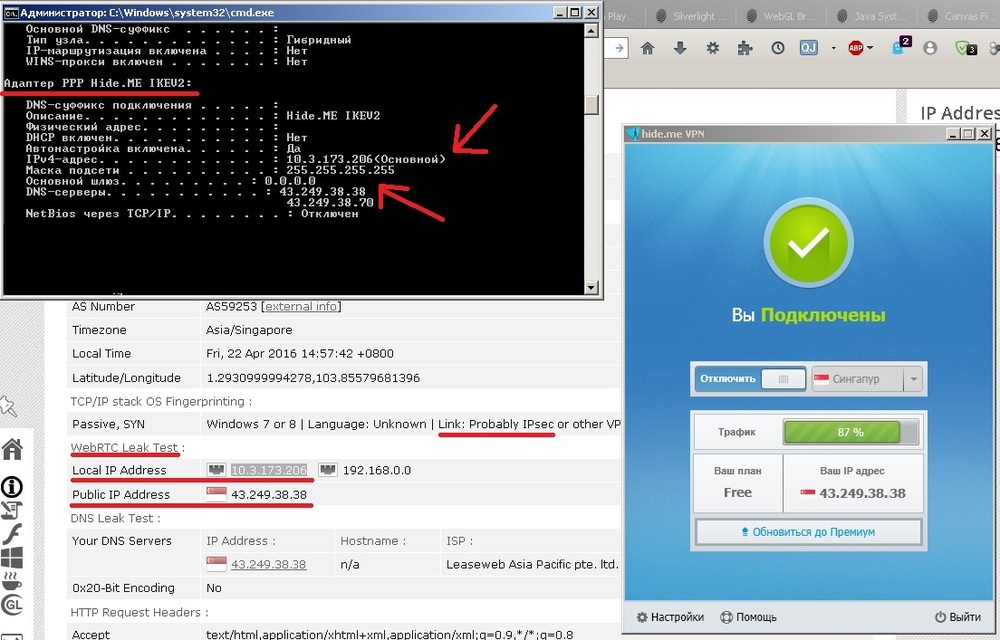
Task: Click the cmd.exe title bar icon
Action: coord(11,12)
